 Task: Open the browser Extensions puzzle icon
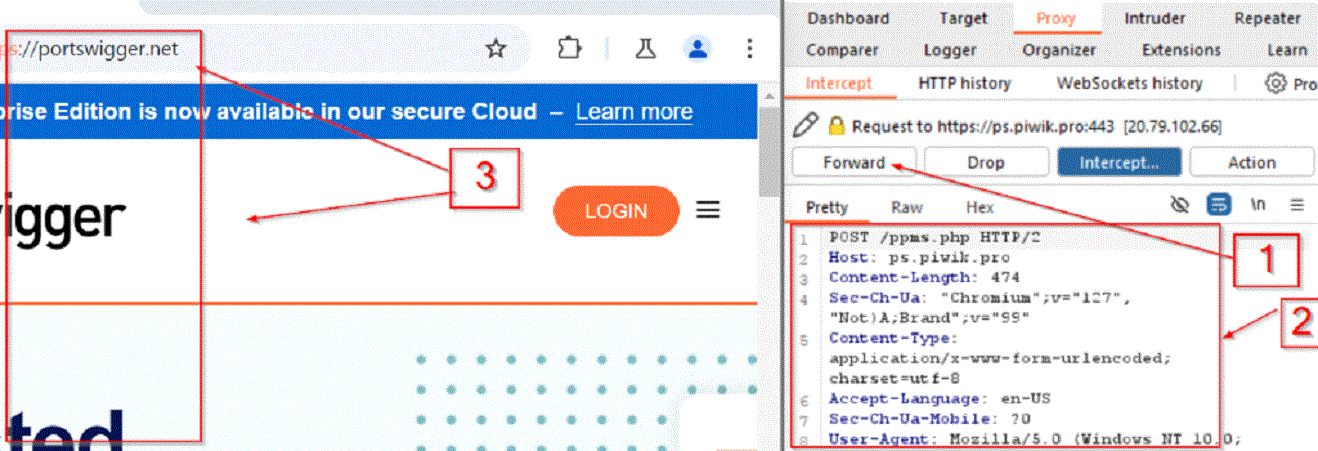click(x=569, y=48)
